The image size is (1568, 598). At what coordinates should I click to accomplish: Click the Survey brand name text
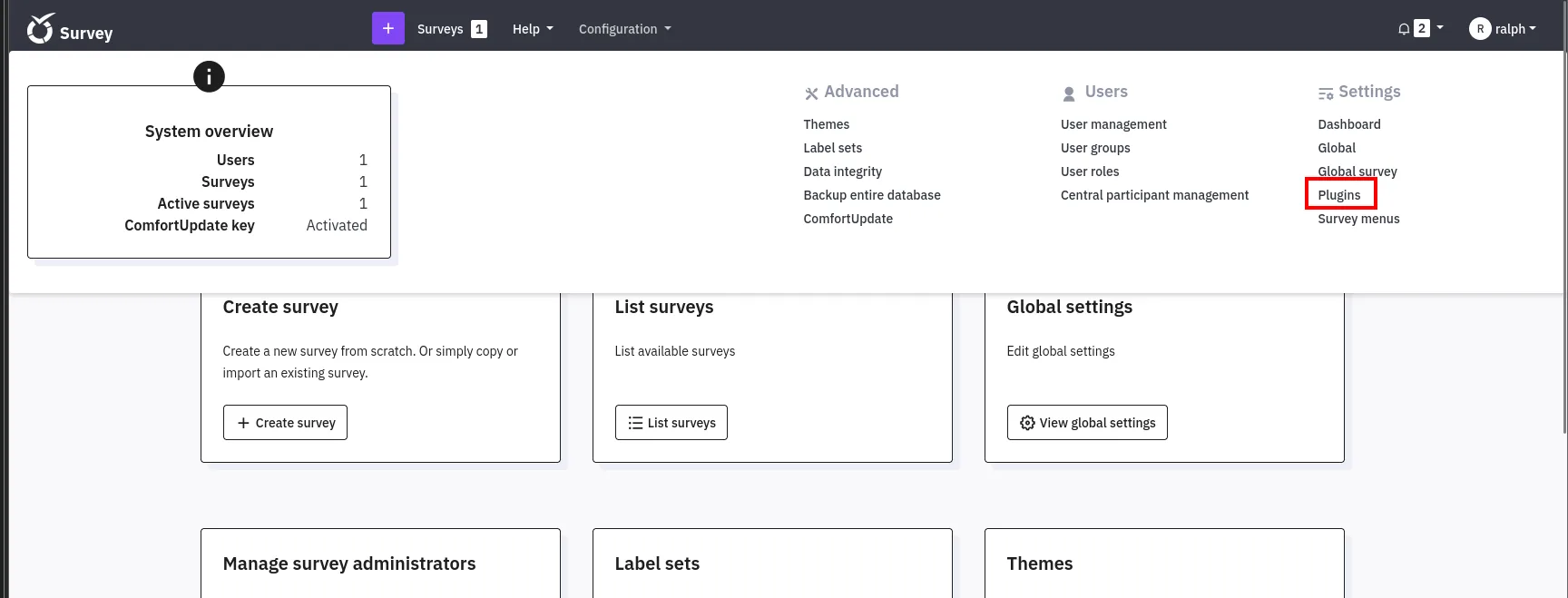coord(86,34)
